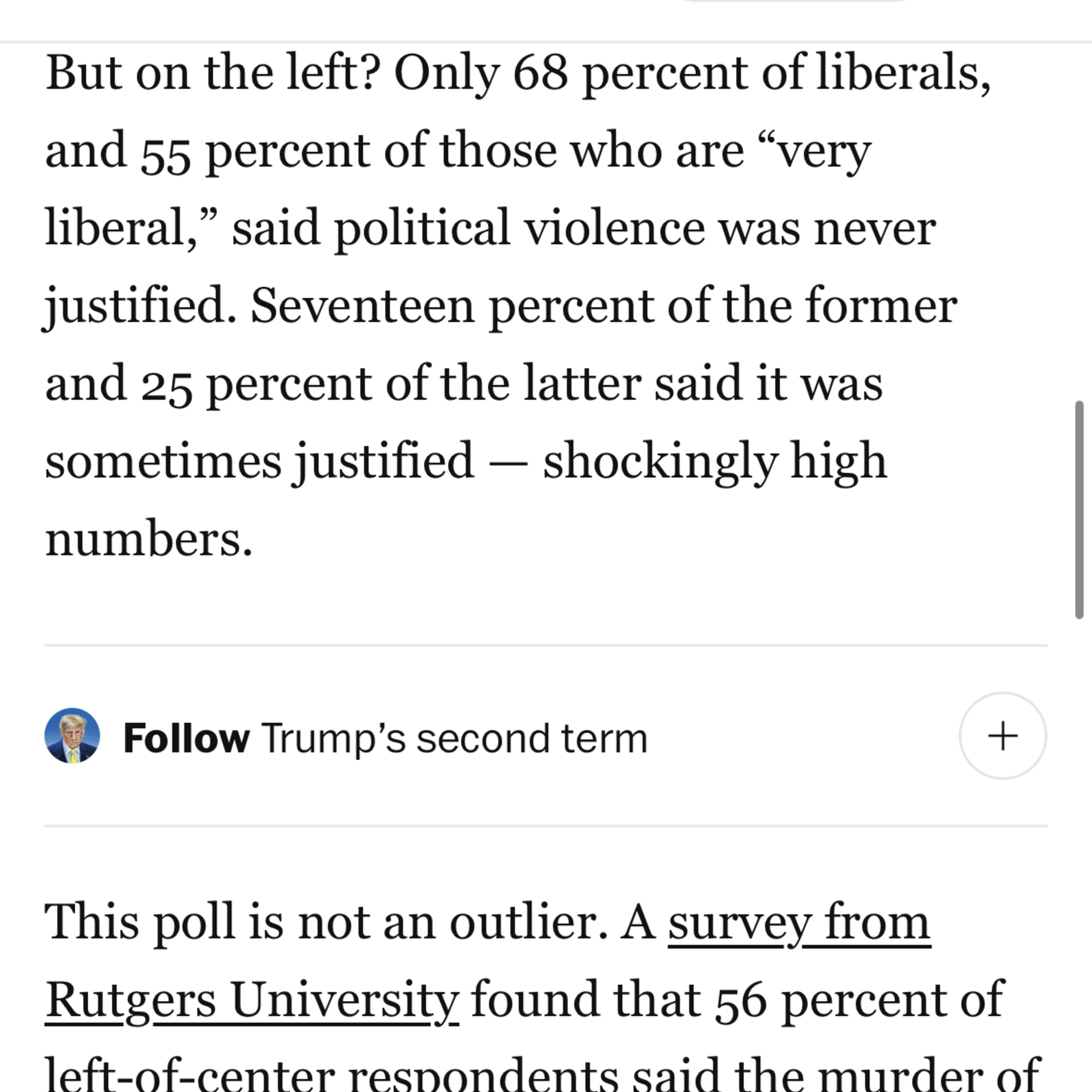1092x1092 pixels.
Task: Follow the Rutgers University link
Action: [x=252, y=1000]
